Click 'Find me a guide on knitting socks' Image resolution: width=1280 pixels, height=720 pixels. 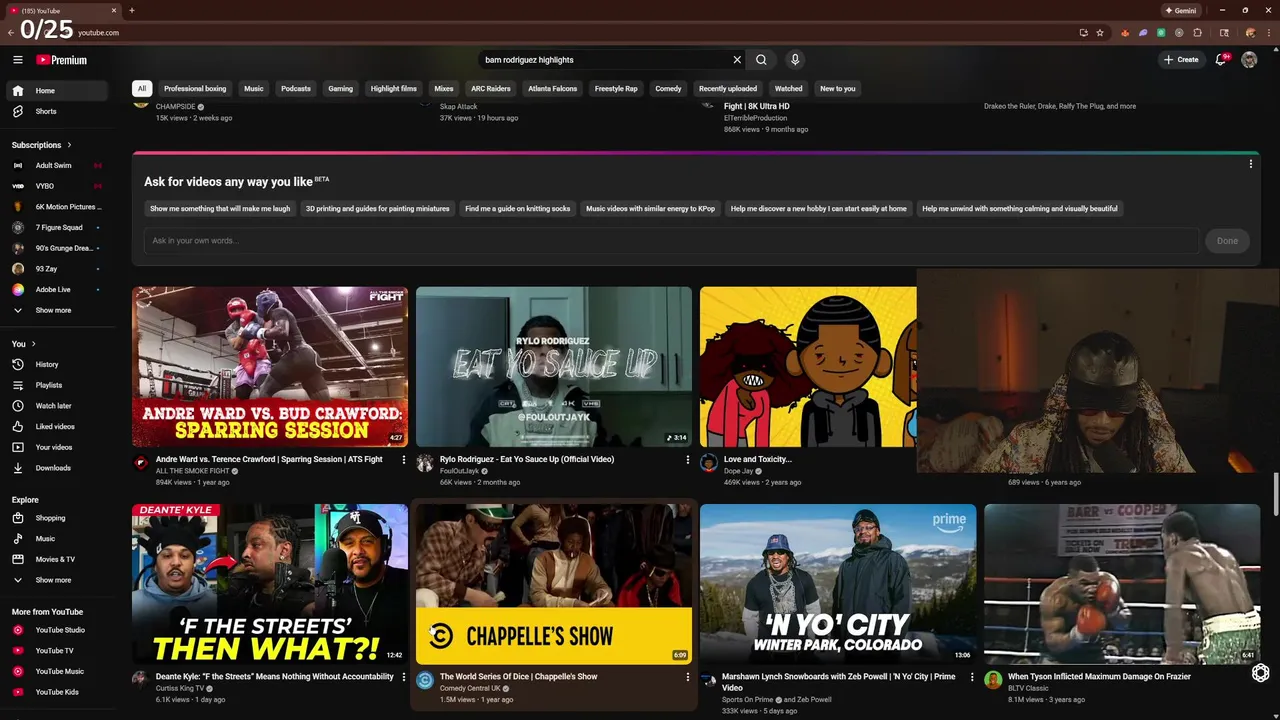518,209
